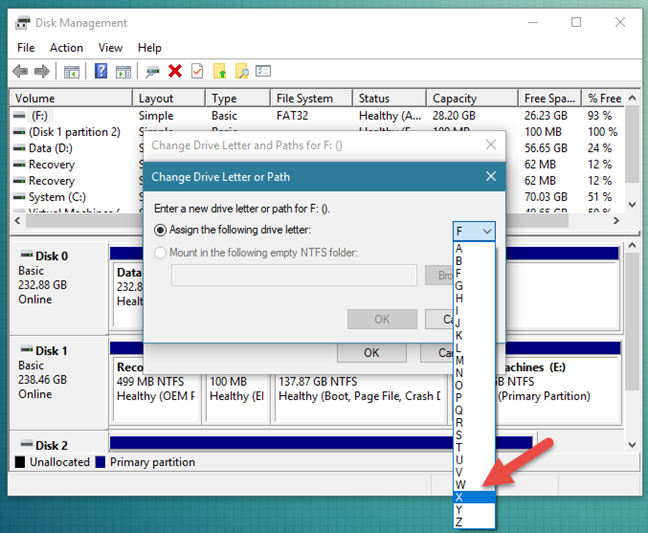
Task: Click the 100 MB Healthy EFI partition
Action: 236,390
